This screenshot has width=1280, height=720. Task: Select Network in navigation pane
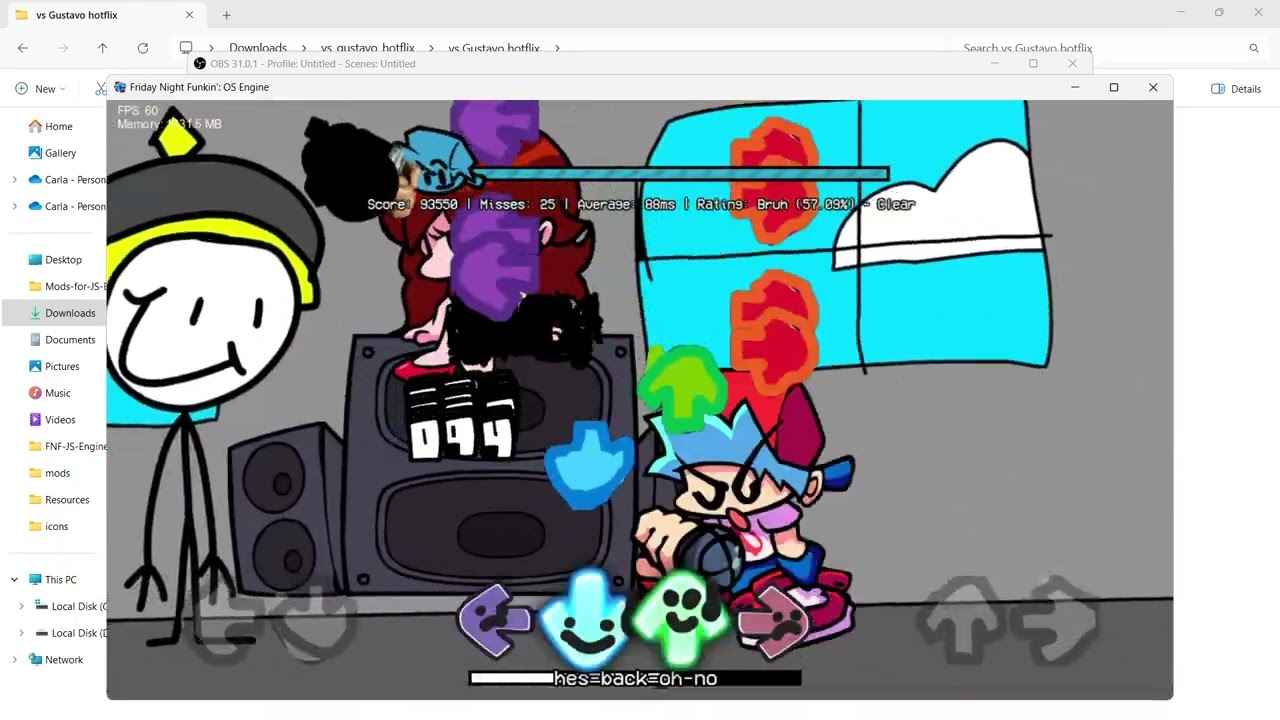[x=63, y=660]
